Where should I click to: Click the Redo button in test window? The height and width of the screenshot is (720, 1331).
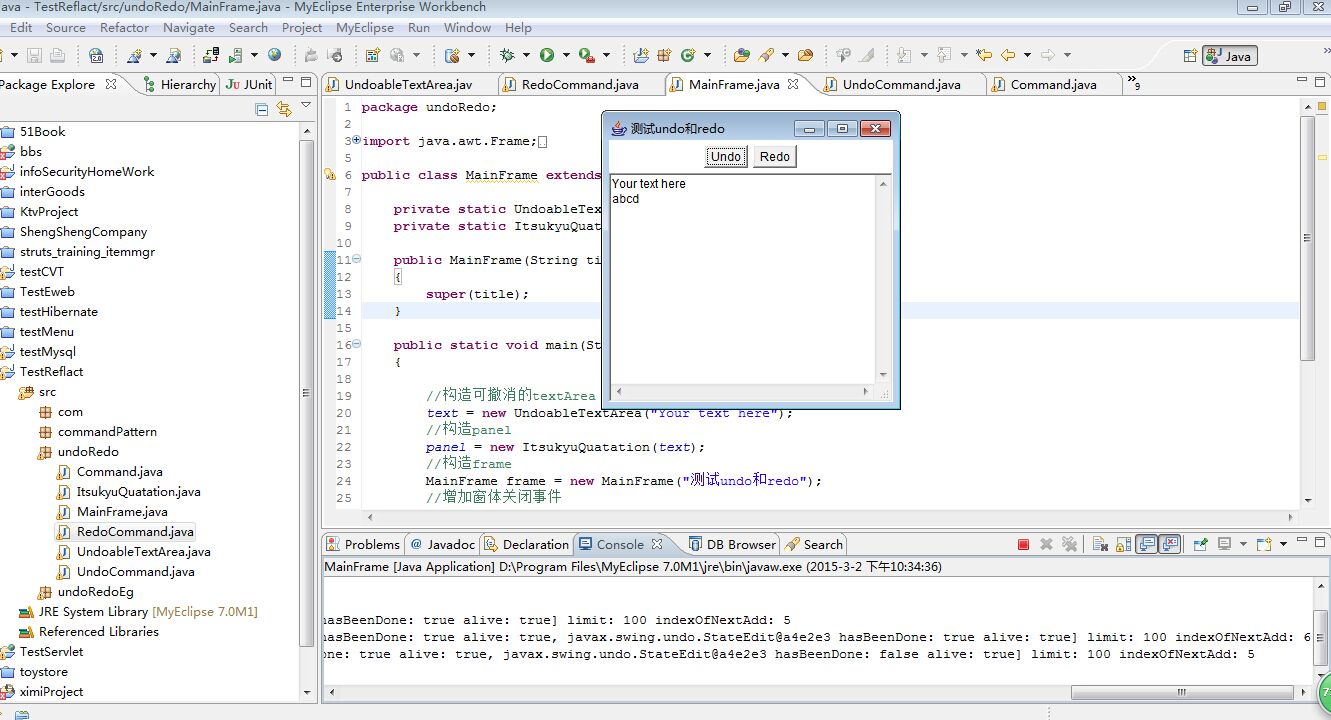pos(774,156)
